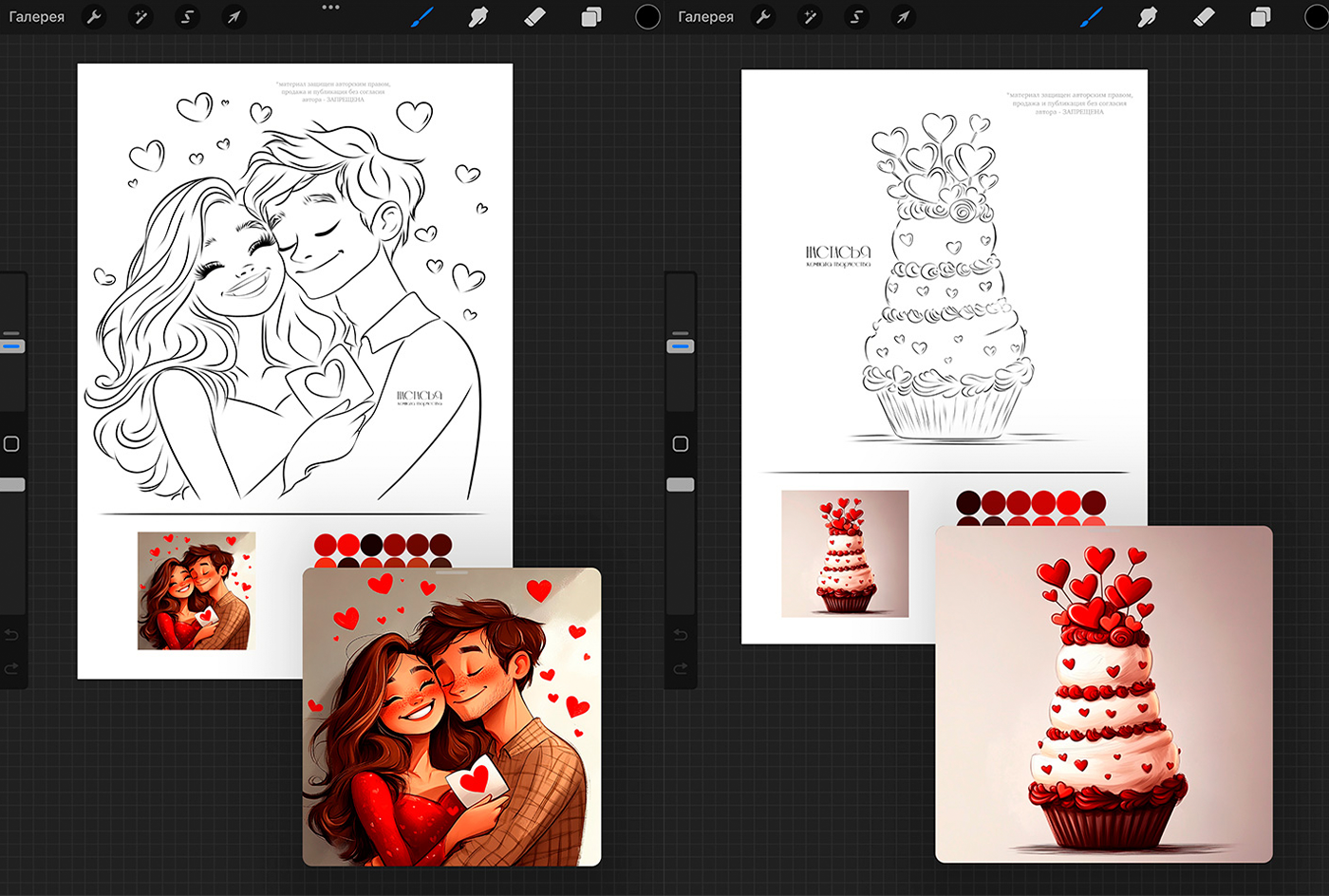This screenshot has height=896, width=1329.
Task: Select the Brush tool in left window
Action: click(422, 17)
